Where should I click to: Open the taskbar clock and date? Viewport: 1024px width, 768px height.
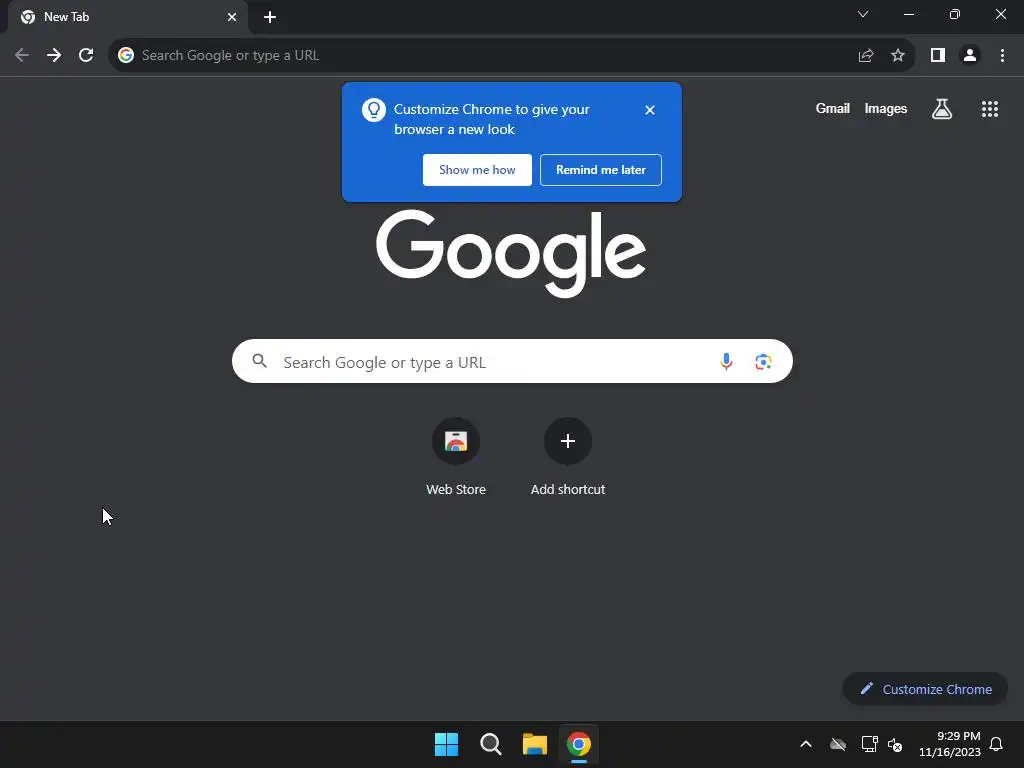pyautogui.click(x=950, y=744)
